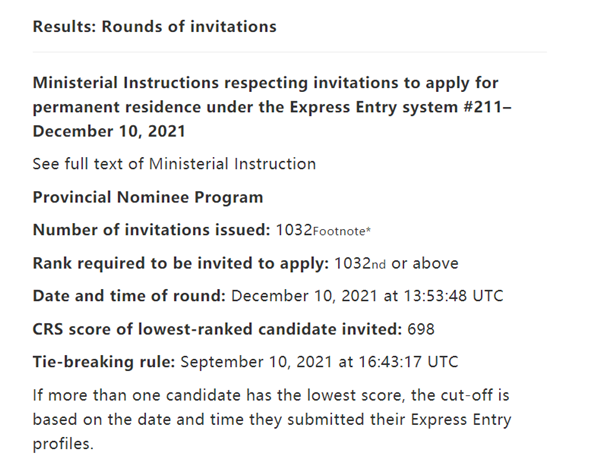Click the horizontal divider below the Results heading

click(290, 52)
